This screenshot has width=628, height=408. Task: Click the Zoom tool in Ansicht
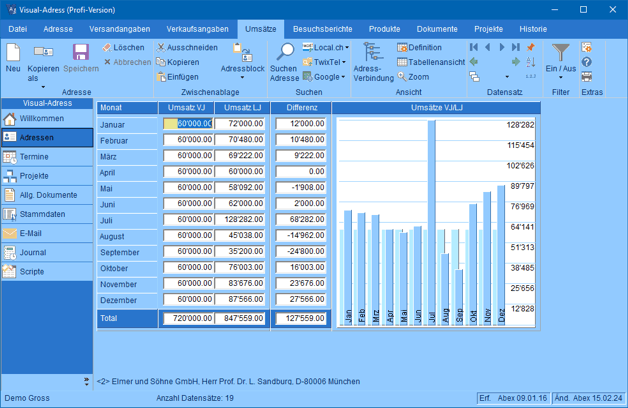(413, 77)
